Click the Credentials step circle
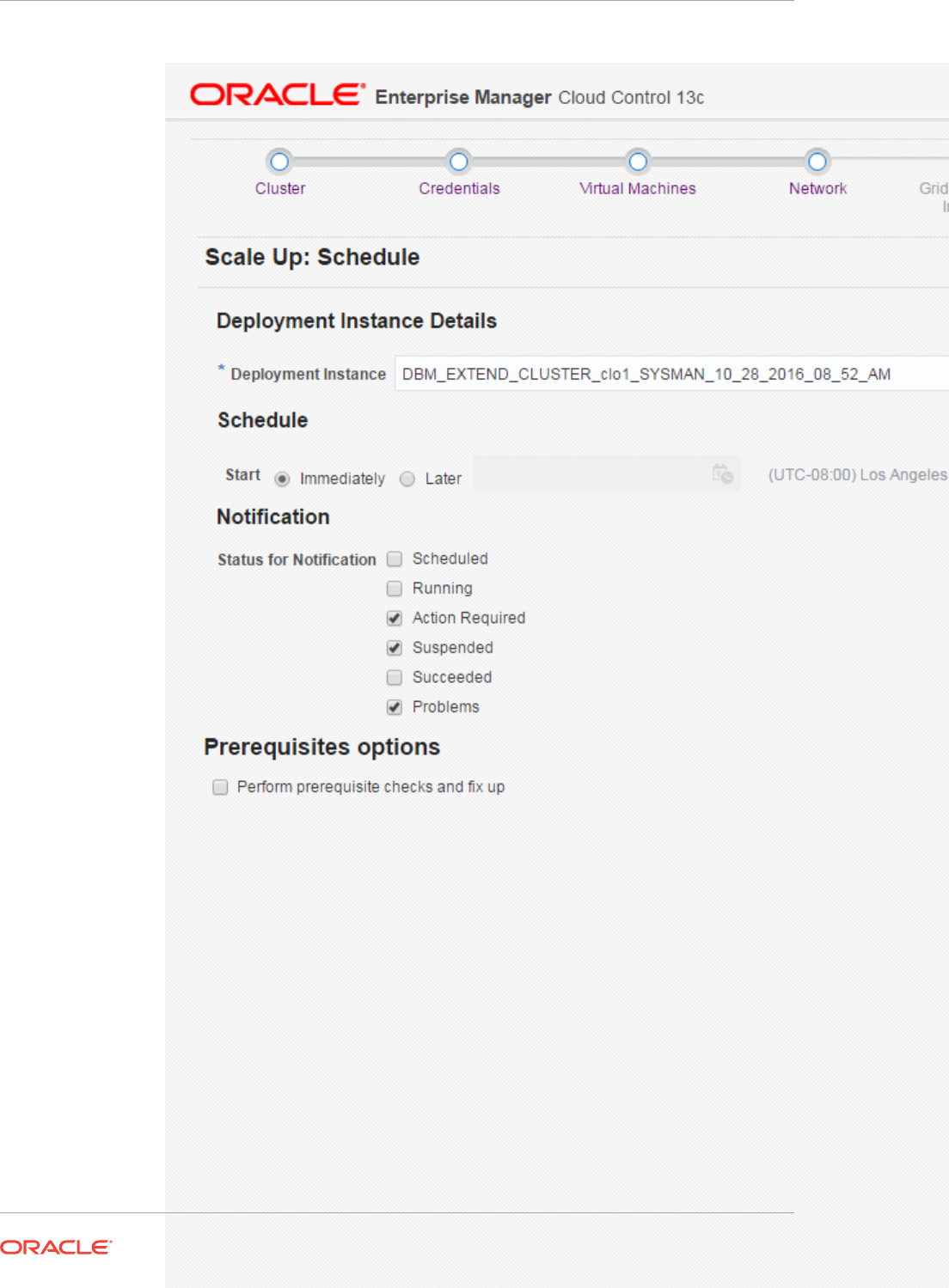The width and height of the screenshot is (949, 1288). tap(459, 162)
